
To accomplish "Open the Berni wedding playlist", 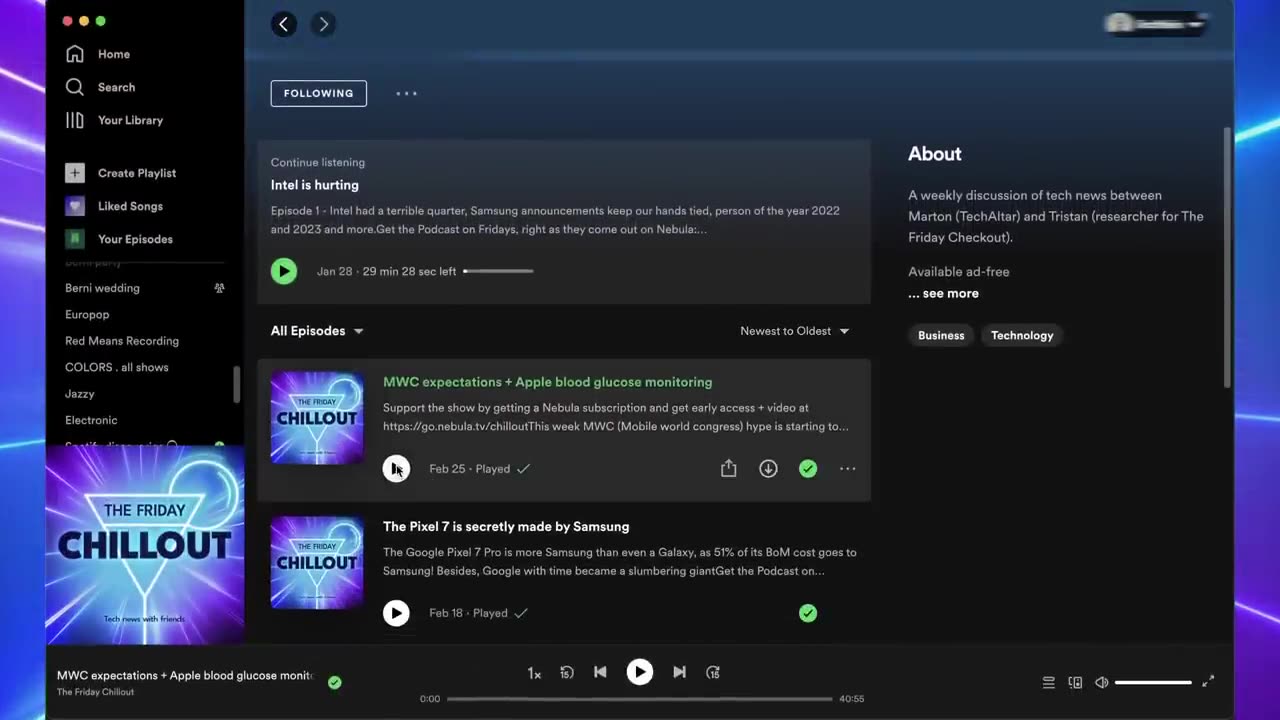I will pyautogui.click(x=102, y=288).
